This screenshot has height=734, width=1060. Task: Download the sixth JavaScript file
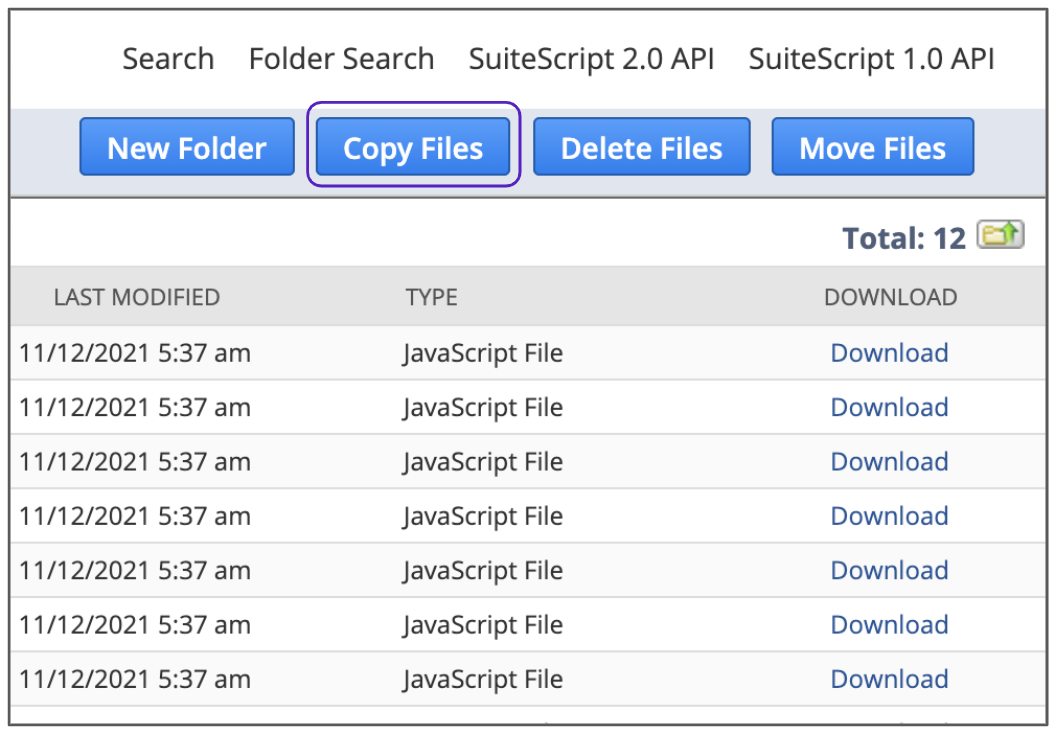click(x=889, y=625)
